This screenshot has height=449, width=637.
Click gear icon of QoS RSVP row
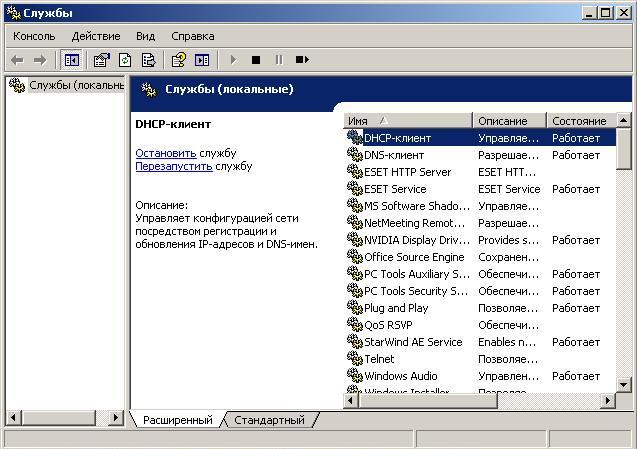coord(355,325)
